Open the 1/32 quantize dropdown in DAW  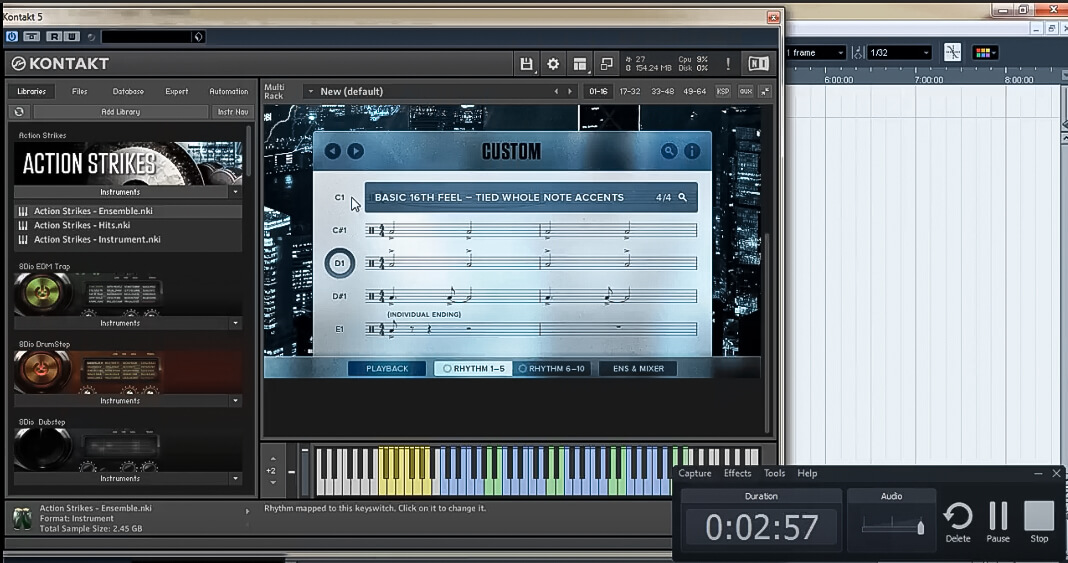[899, 52]
